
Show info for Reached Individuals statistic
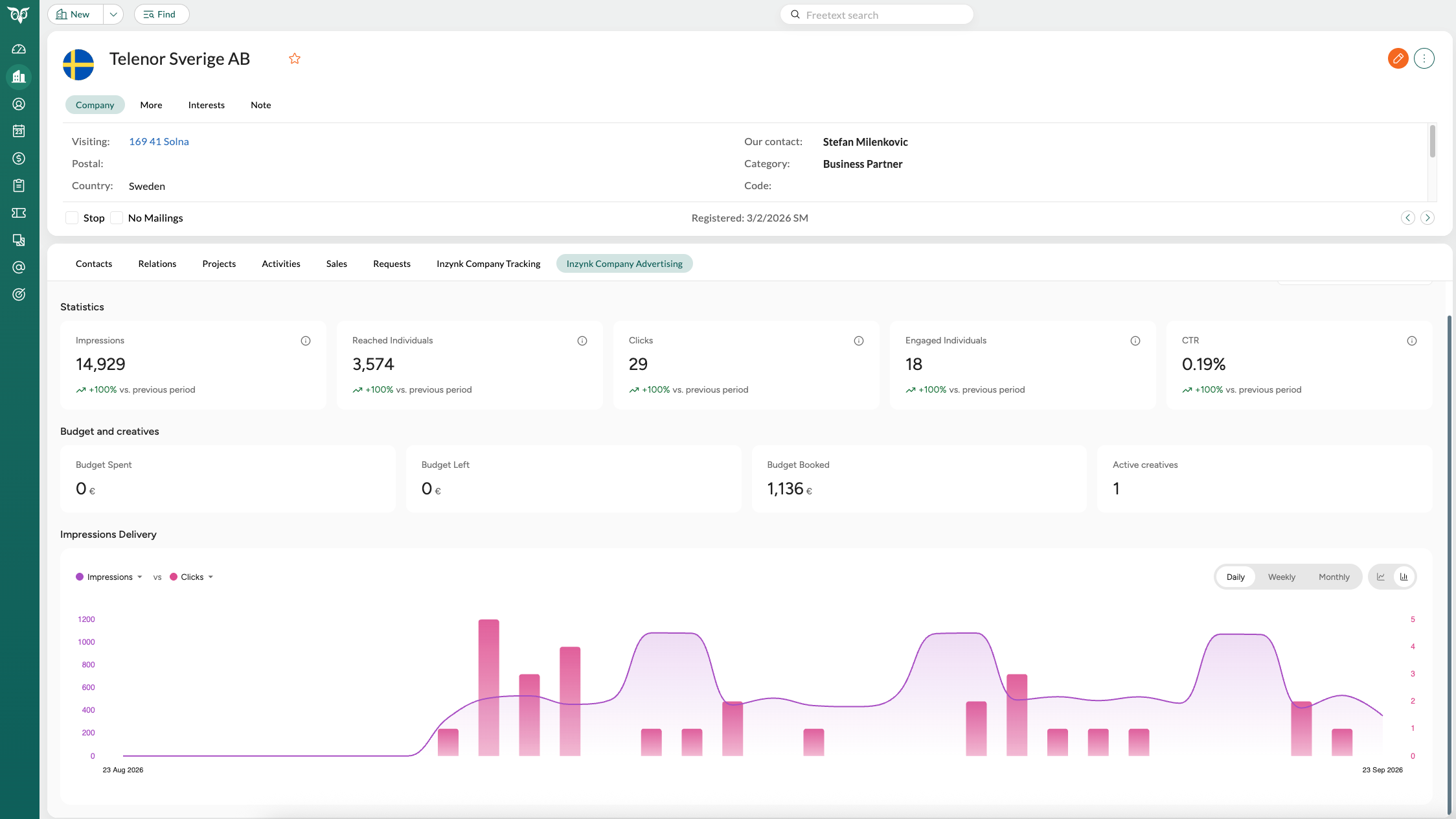click(x=582, y=341)
